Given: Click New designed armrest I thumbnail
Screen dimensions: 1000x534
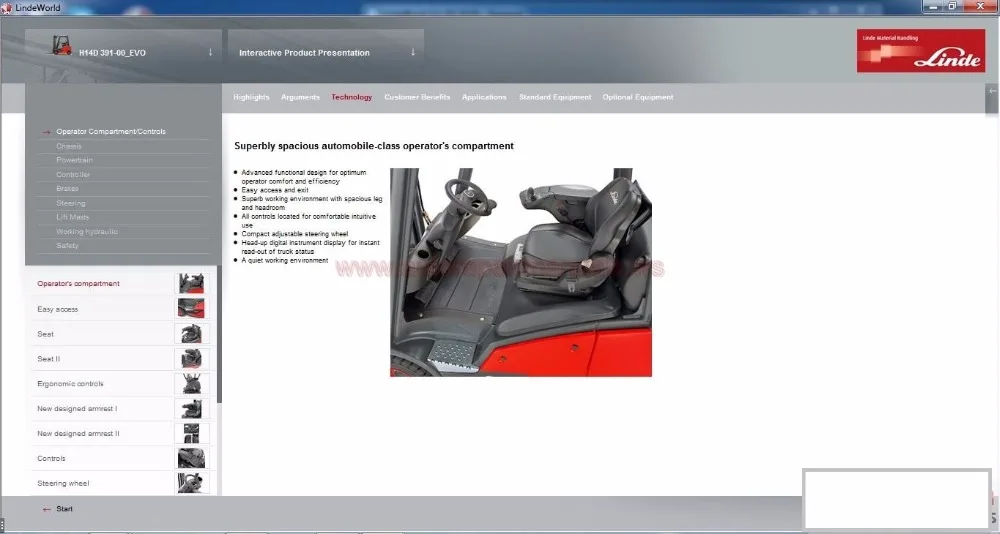Looking at the screenshot, I should pyautogui.click(x=191, y=408).
